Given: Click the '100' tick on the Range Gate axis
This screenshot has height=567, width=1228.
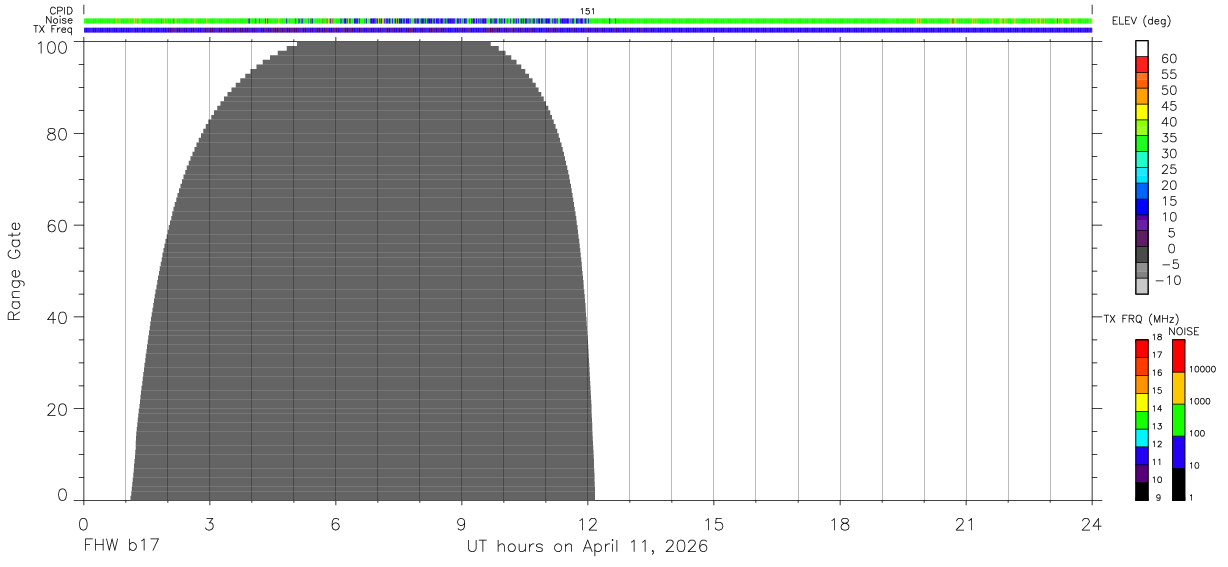Looking at the screenshot, I should click(x=54, y=46).
